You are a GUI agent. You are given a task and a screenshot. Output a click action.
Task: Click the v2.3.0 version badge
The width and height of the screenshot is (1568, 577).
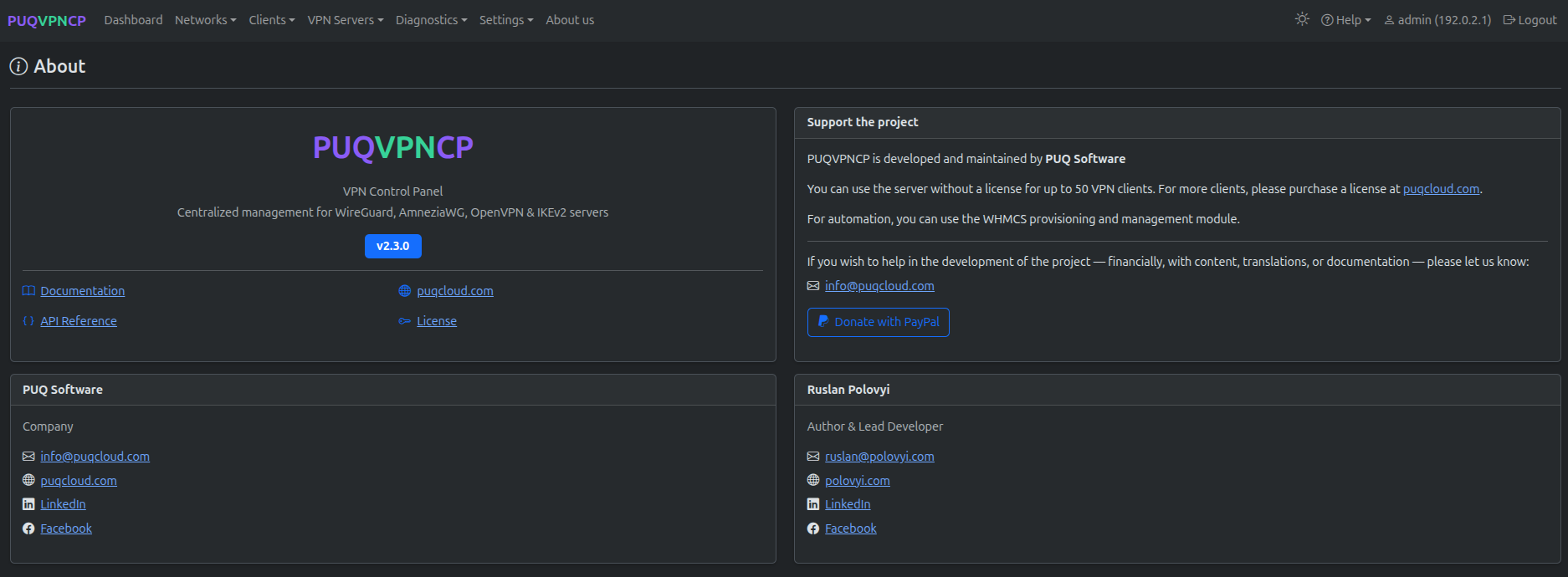pyautogui.click(x=393, y=246)
